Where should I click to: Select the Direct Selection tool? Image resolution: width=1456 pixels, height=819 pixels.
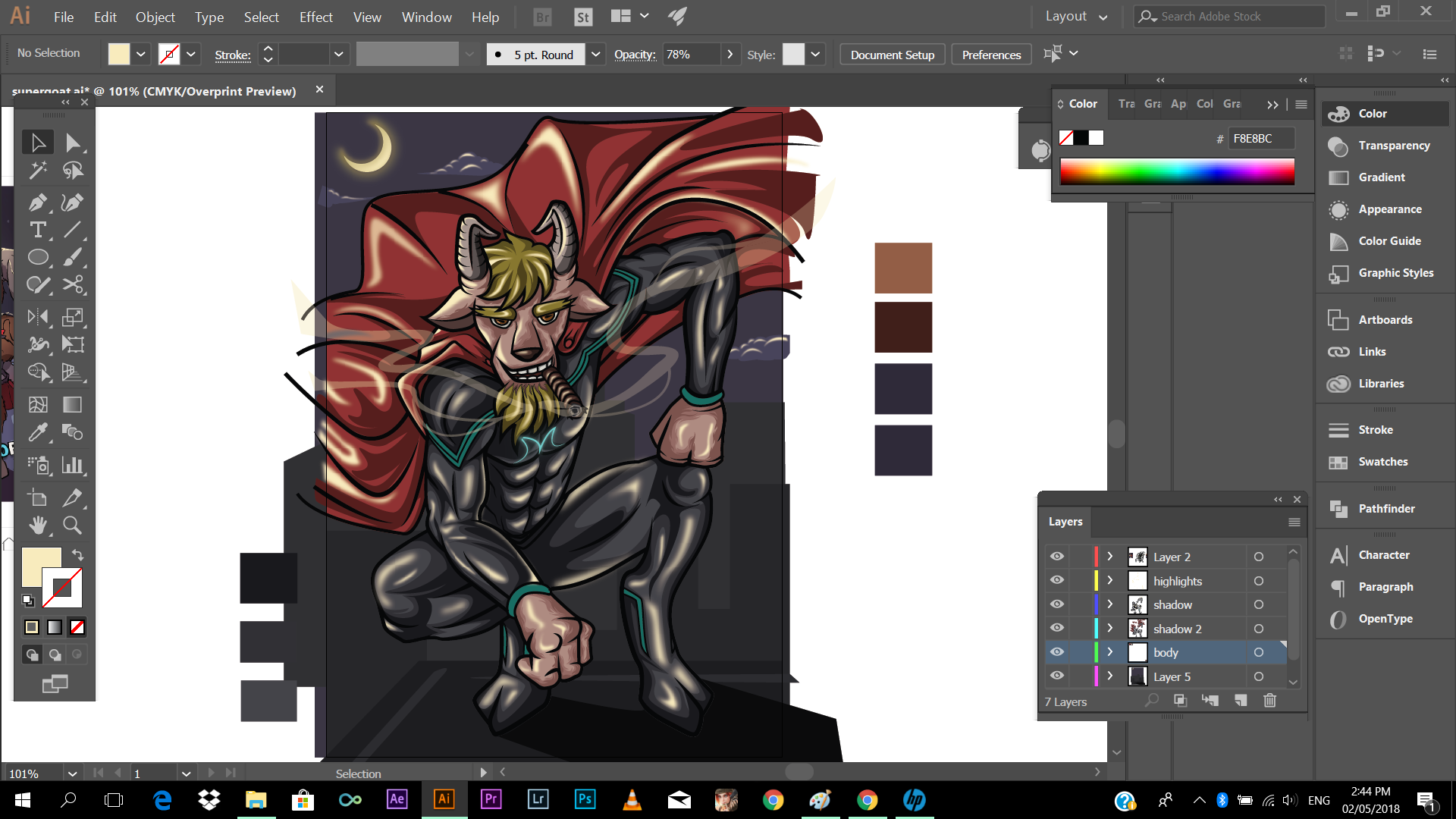(x=72, y=143)
